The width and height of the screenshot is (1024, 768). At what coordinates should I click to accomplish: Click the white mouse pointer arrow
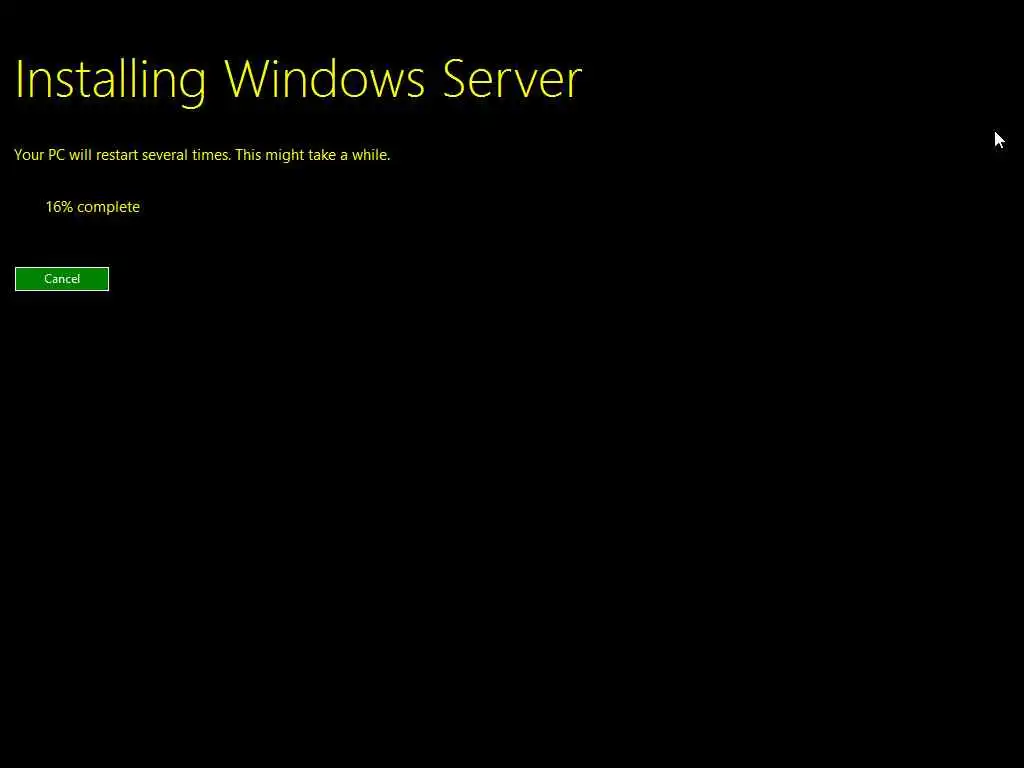(999, 140)
